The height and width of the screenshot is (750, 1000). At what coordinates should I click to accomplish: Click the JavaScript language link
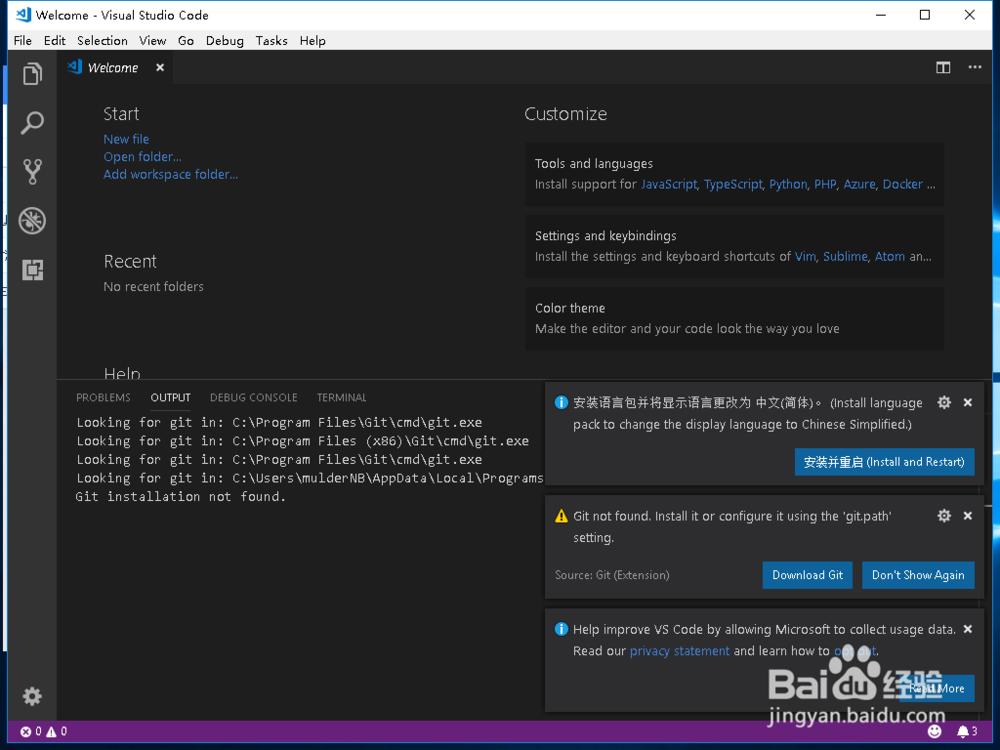click(x=669, y=184)
